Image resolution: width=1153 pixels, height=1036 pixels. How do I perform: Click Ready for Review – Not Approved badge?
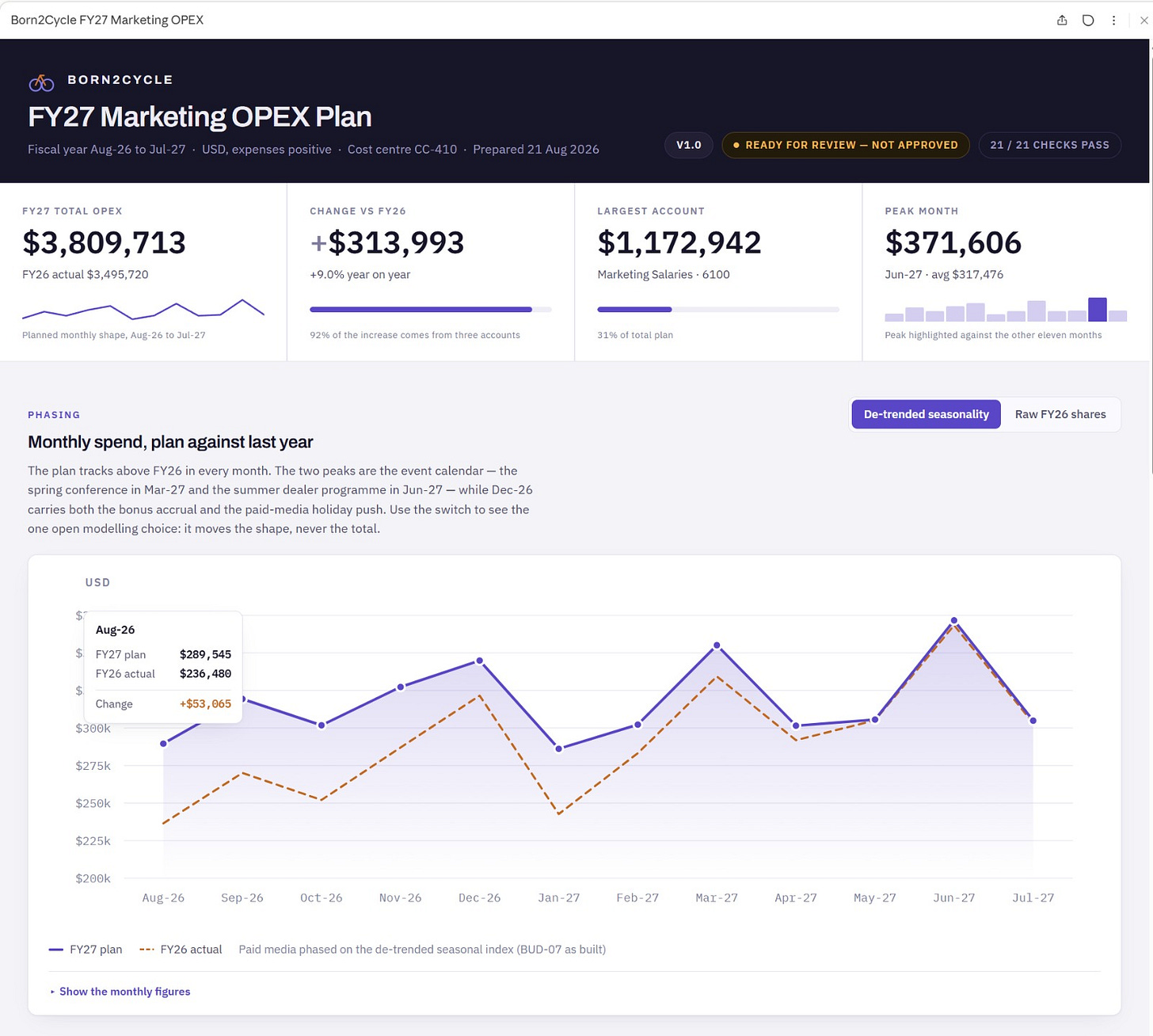845,145
